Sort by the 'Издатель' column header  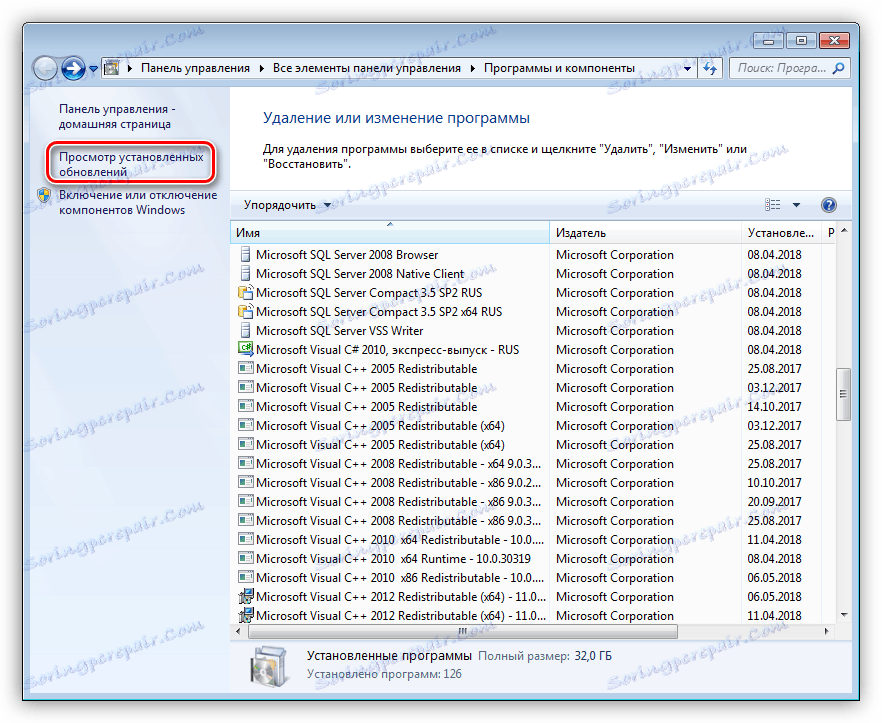click(645, 232)
